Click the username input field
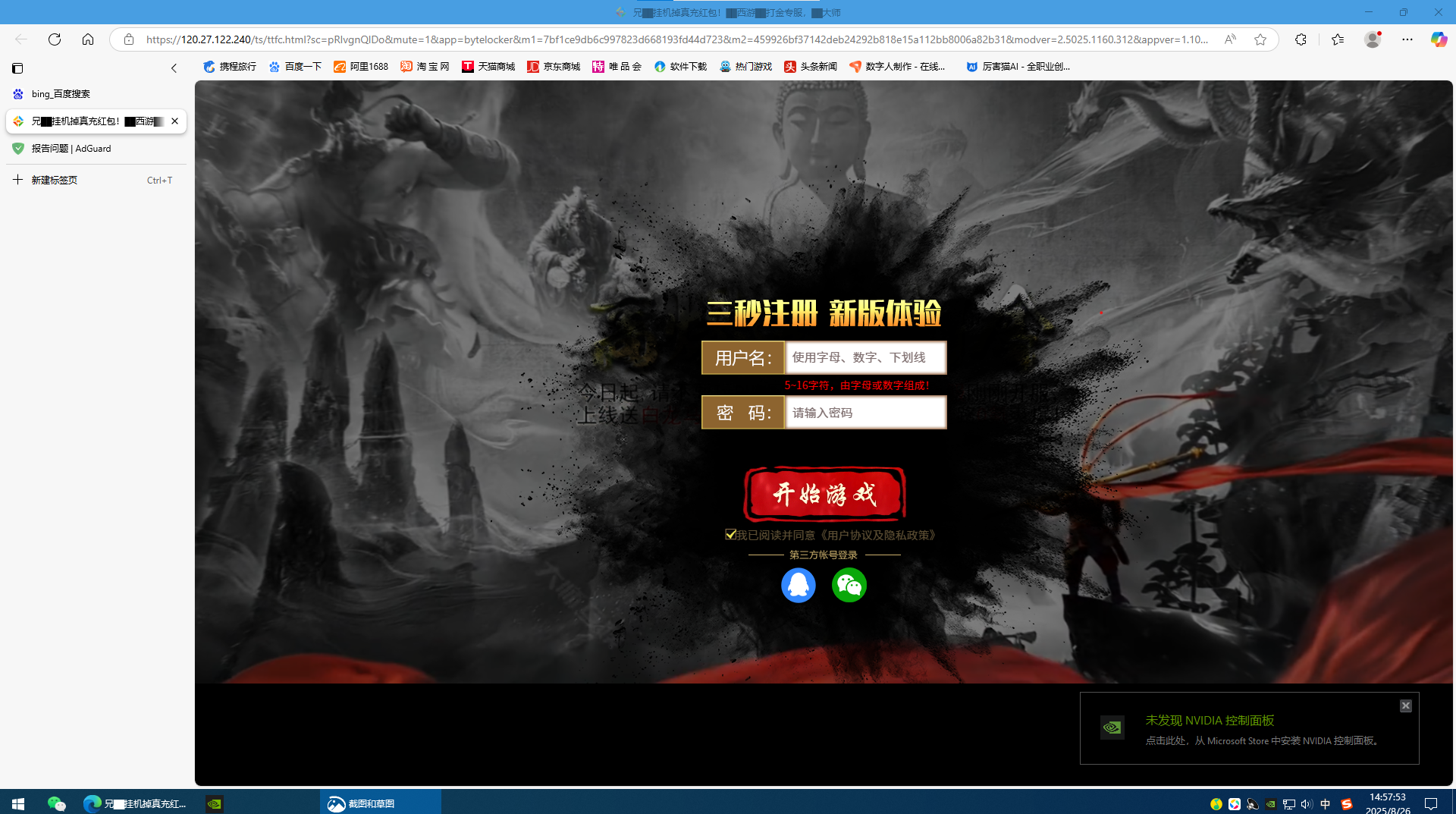This screenshot has width=1456, height=814. (865, 357)
